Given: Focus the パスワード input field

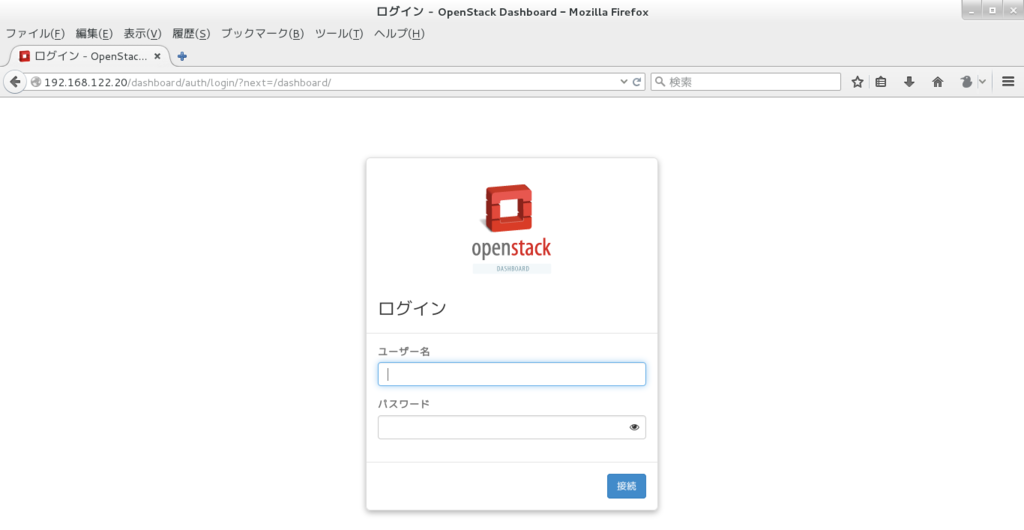Looking at the screenshot, I should [x=512, y=428].
